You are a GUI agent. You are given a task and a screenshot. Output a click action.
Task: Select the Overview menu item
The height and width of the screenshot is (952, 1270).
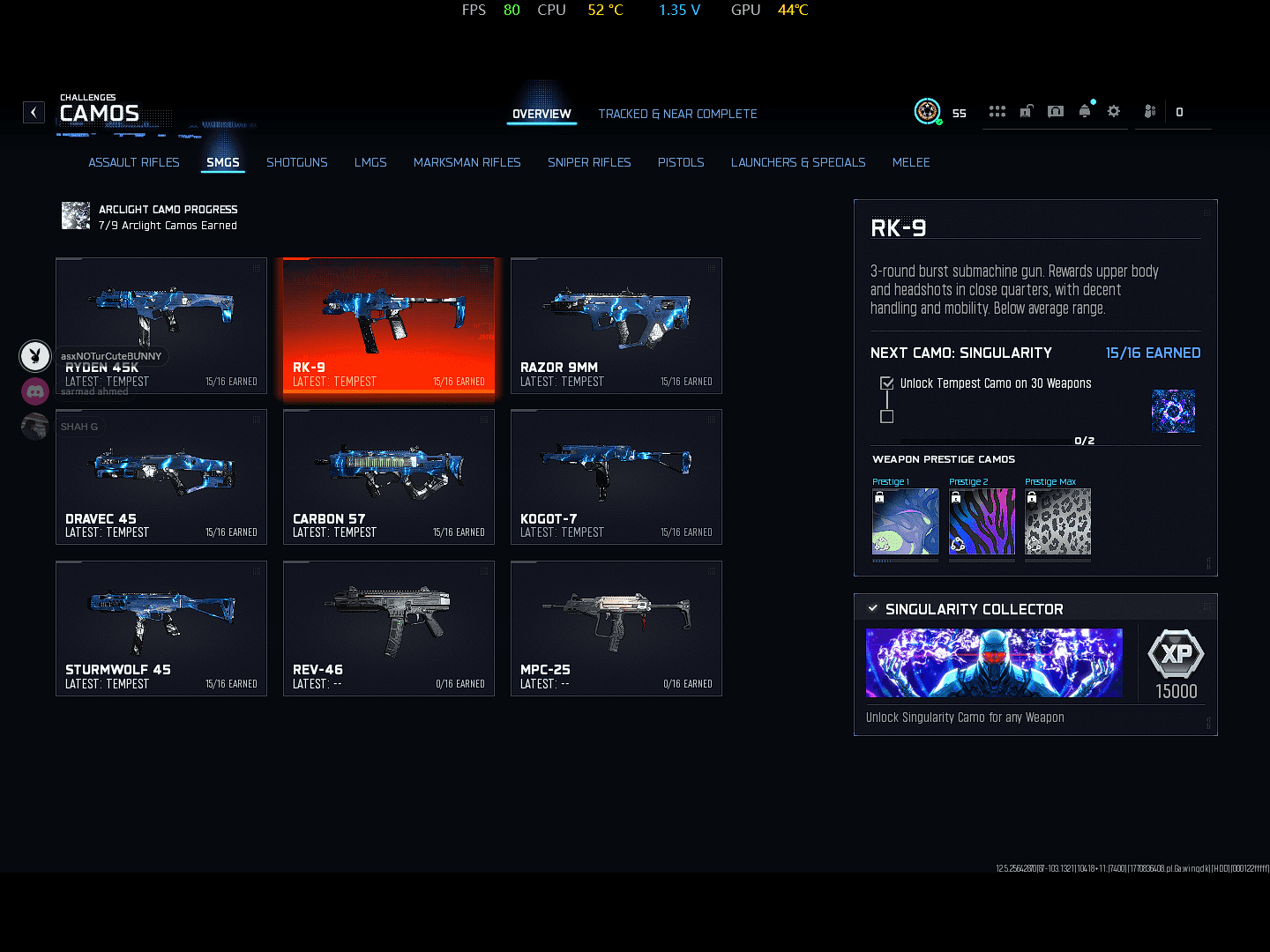tap(542, 114)
